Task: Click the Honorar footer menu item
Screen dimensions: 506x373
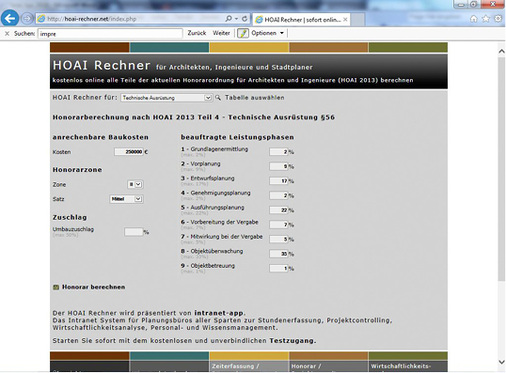Action: 328,366
